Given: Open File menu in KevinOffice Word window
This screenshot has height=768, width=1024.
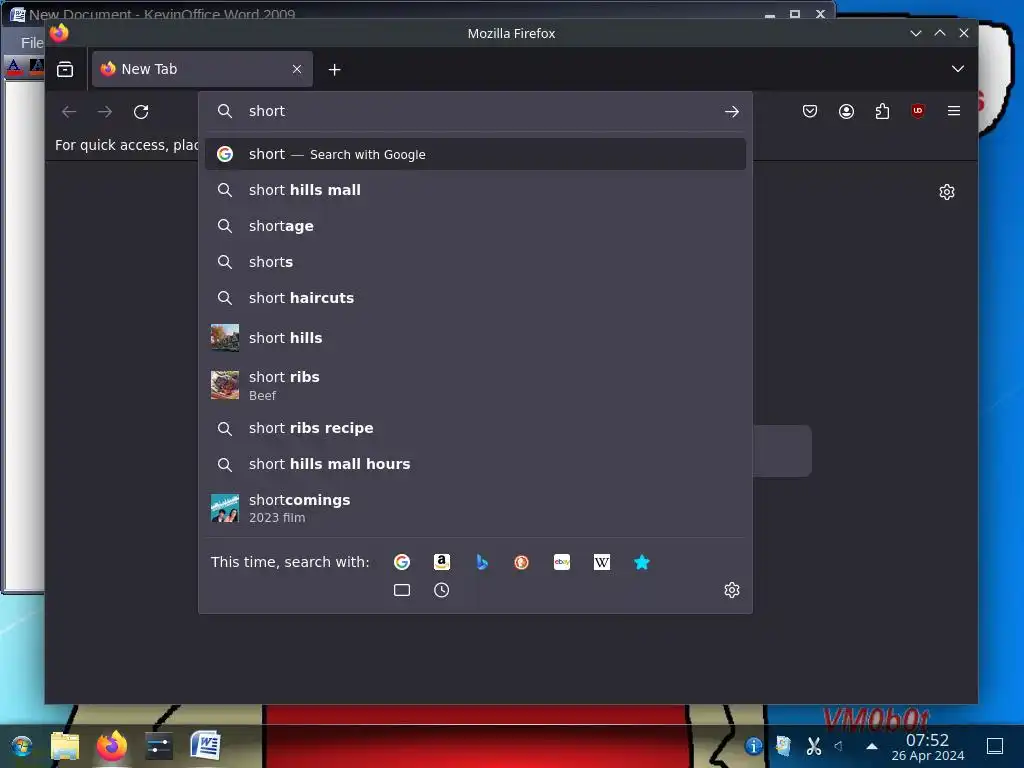Looking at the screenshot, I should [31, 43].
